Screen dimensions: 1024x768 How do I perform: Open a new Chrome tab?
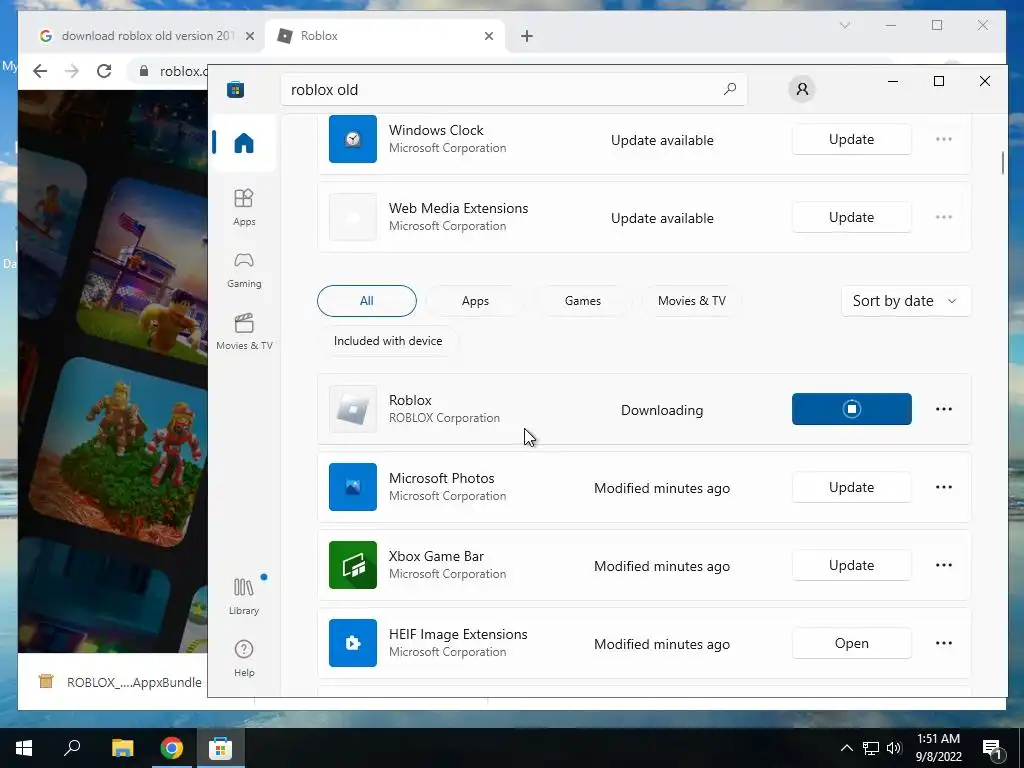pos(527,36)
